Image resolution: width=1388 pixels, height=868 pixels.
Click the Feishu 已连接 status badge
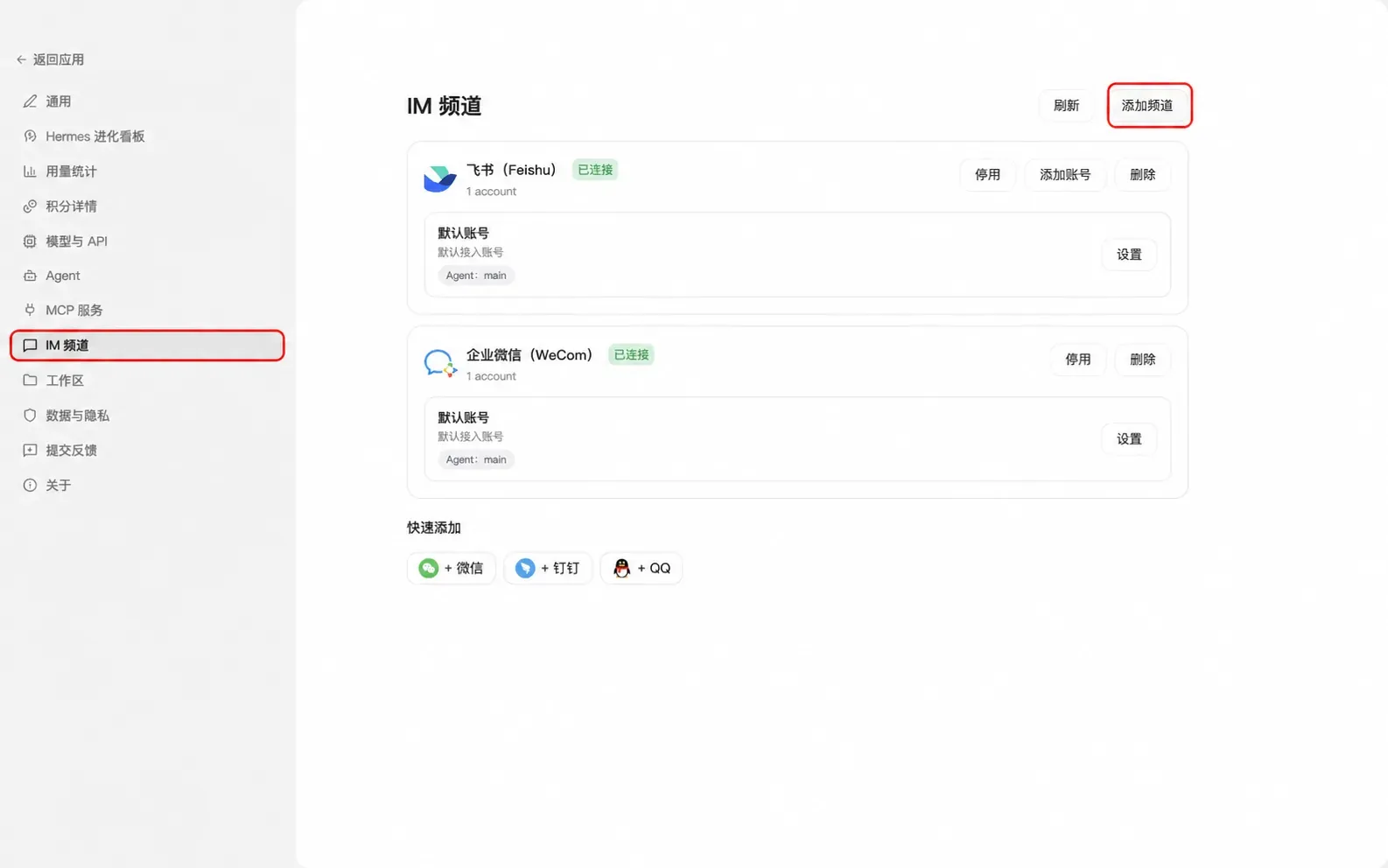click(x=595, y=170)
